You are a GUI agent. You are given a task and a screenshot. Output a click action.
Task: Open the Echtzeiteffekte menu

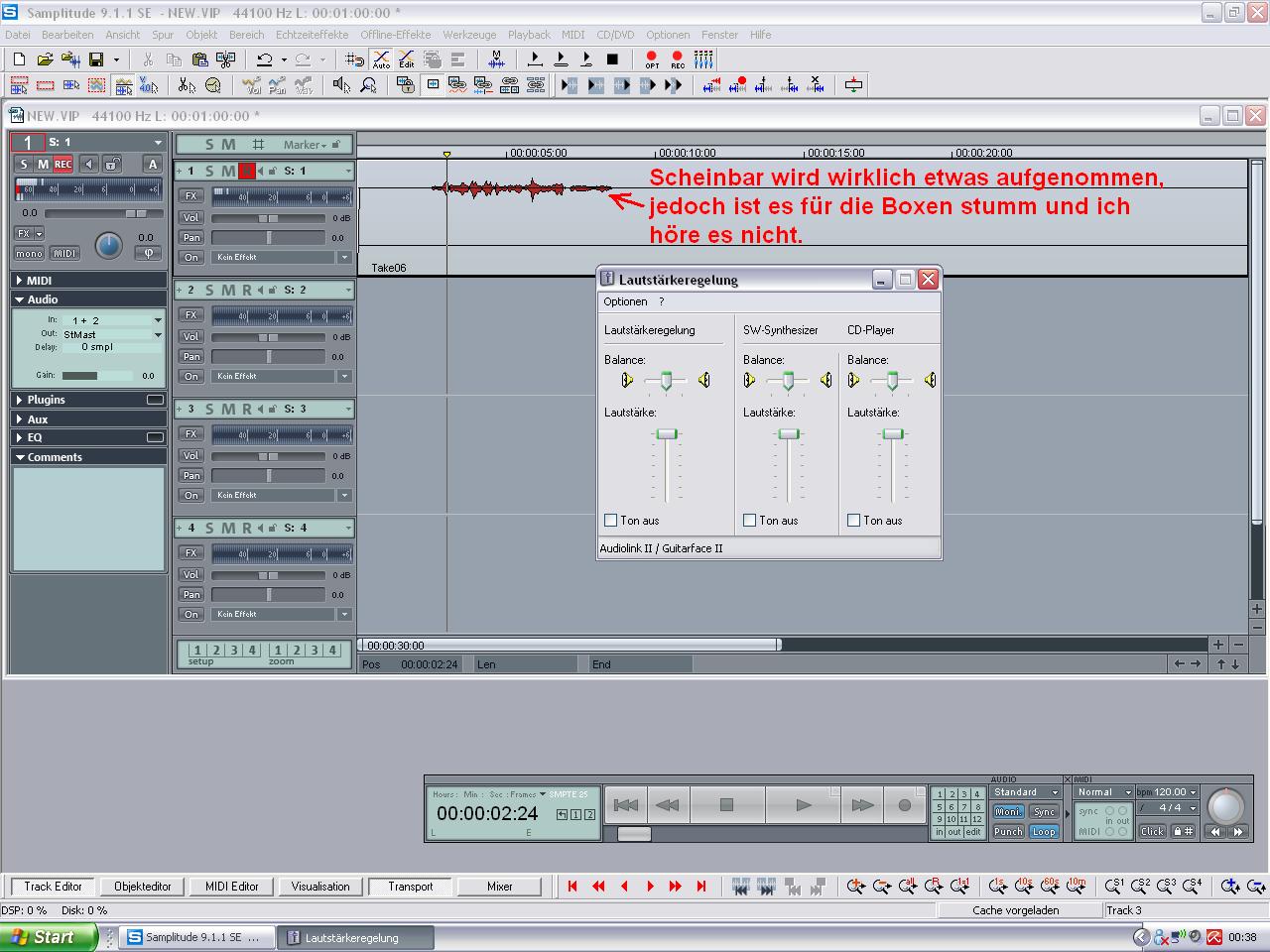click(x=312, y=35)
